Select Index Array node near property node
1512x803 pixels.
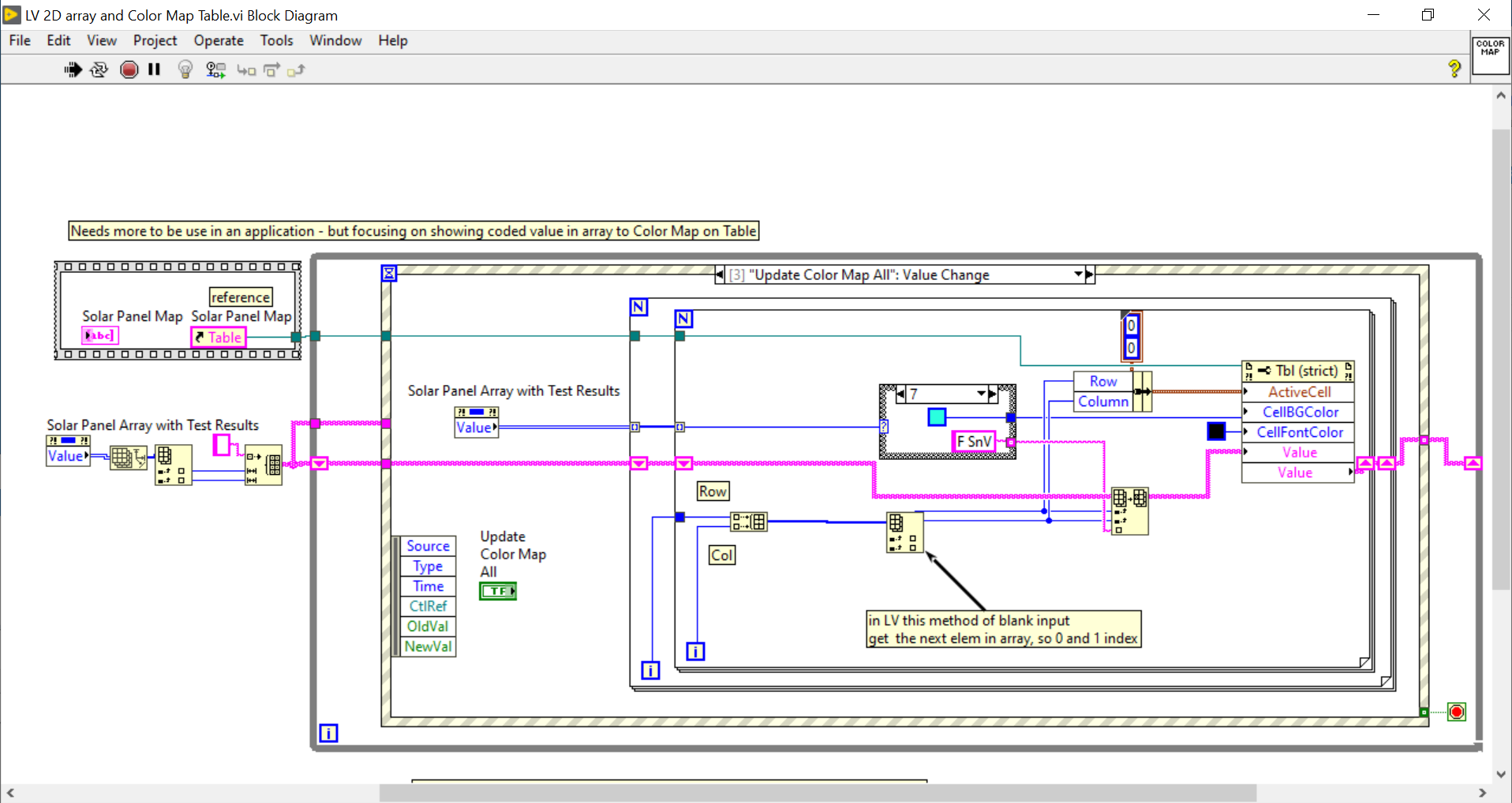(1128, 511)
